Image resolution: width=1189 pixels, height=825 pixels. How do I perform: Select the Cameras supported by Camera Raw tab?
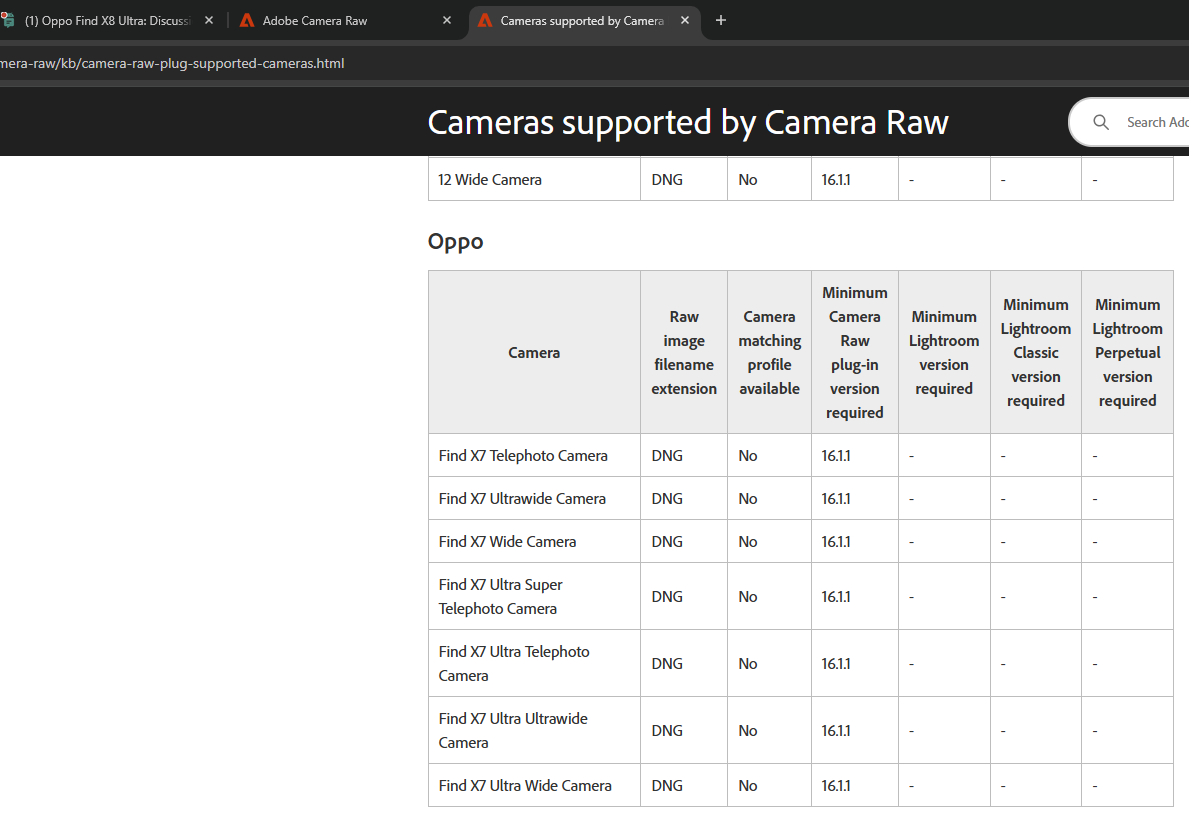(582, 20)
